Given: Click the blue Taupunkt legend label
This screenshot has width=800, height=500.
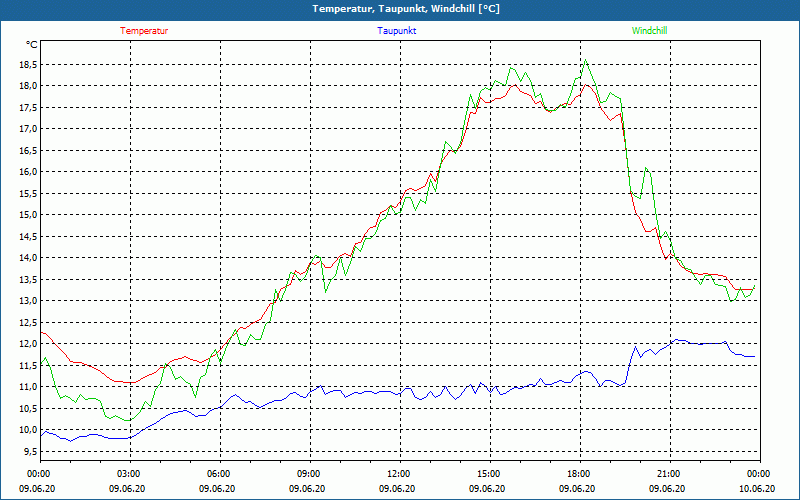Looking at the screenshot, I should (x=396, y=31).
